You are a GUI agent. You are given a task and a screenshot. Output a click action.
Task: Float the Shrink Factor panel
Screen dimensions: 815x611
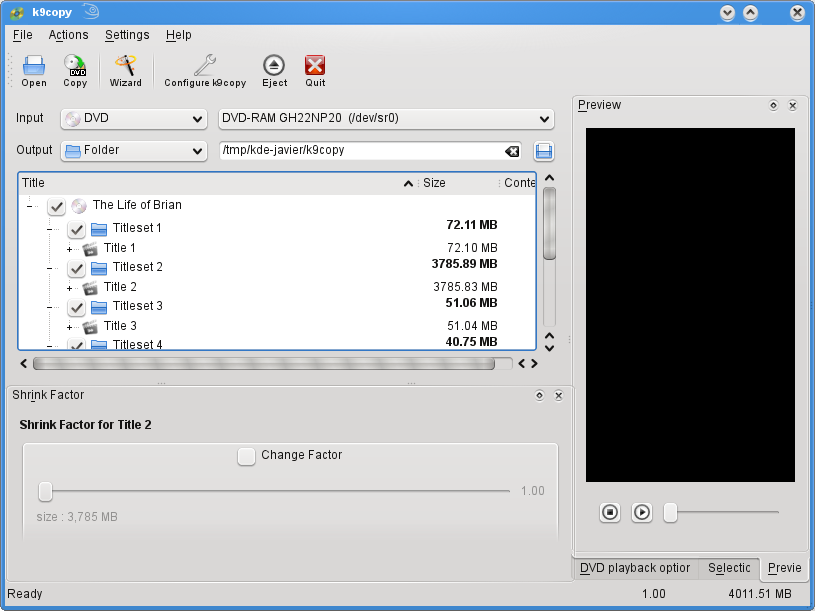[x=540, y=395]
